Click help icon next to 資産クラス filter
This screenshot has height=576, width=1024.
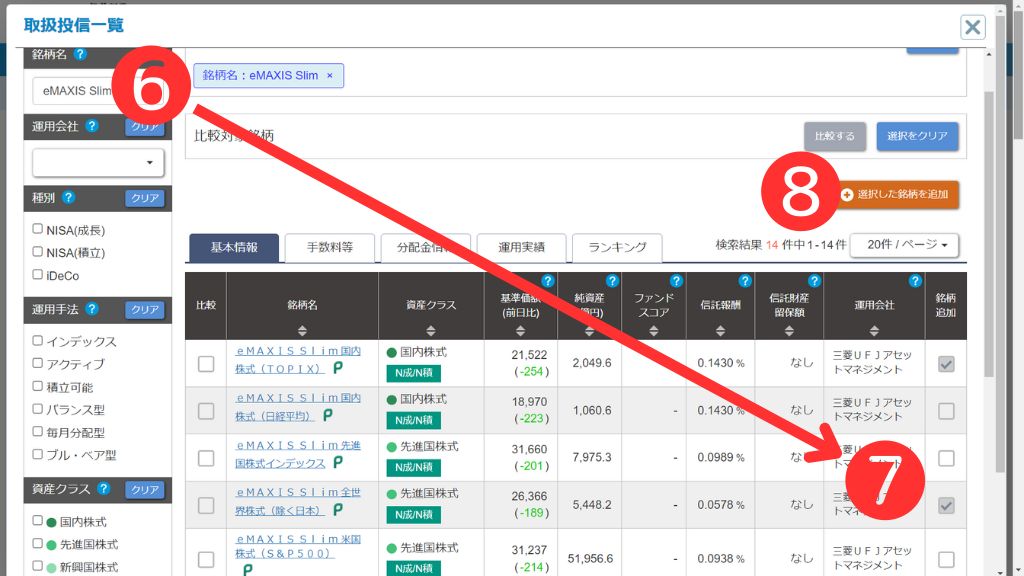click(x=103, y=488)
